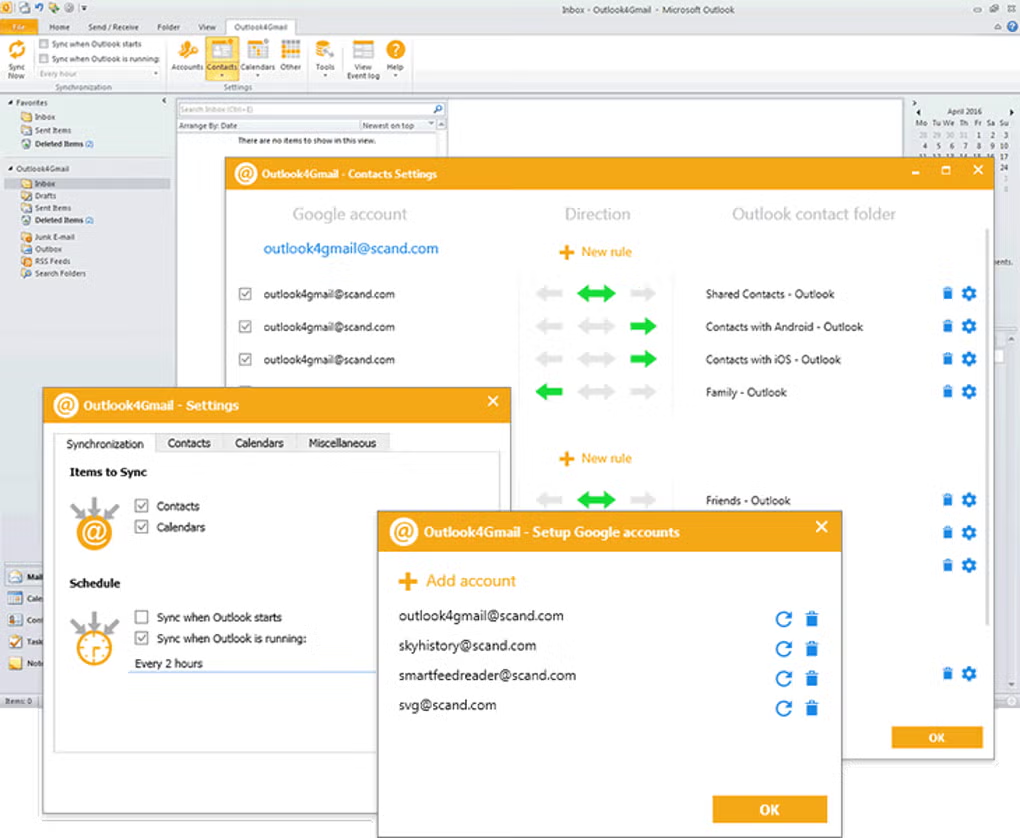Click Add account in Setup Google accounts

(457, 580)
